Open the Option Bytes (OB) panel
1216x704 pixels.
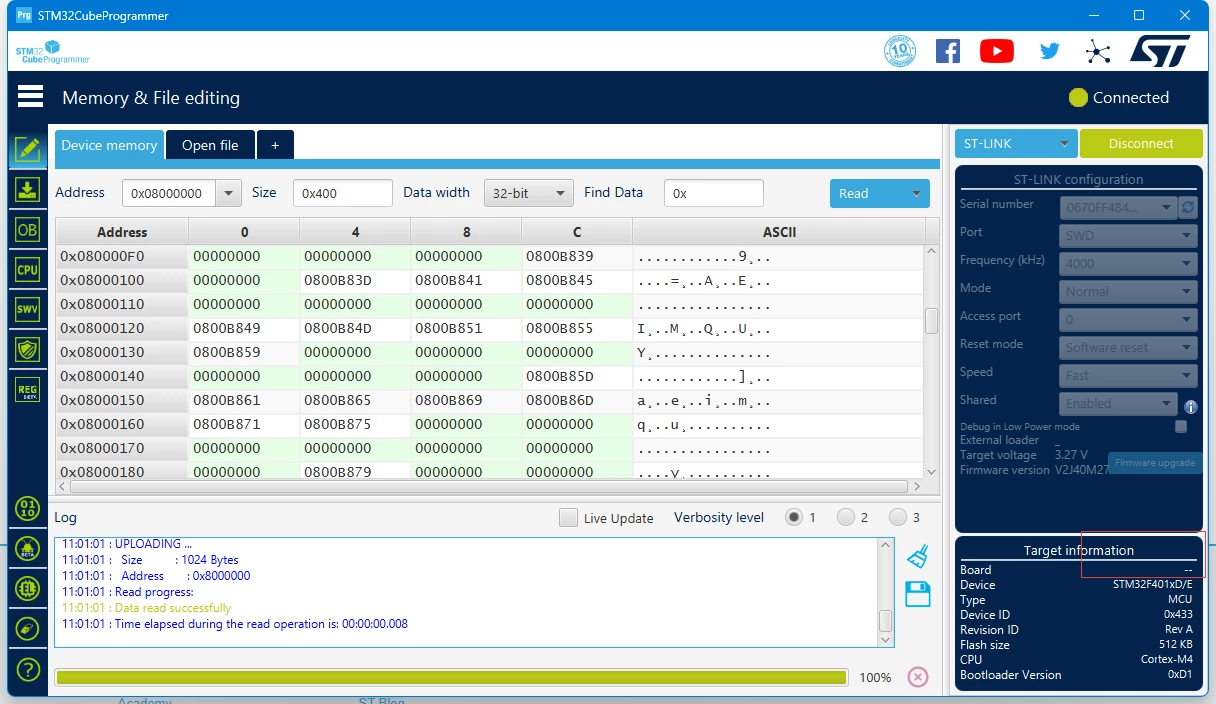(x=28, y=230)
